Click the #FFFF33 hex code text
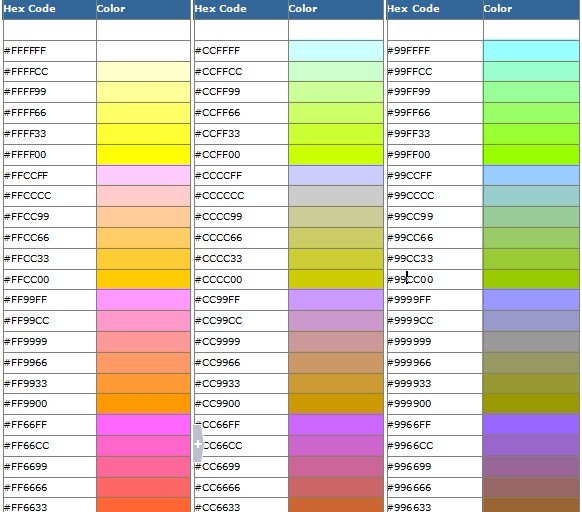The image size is (582, 512). coord(25,134)
